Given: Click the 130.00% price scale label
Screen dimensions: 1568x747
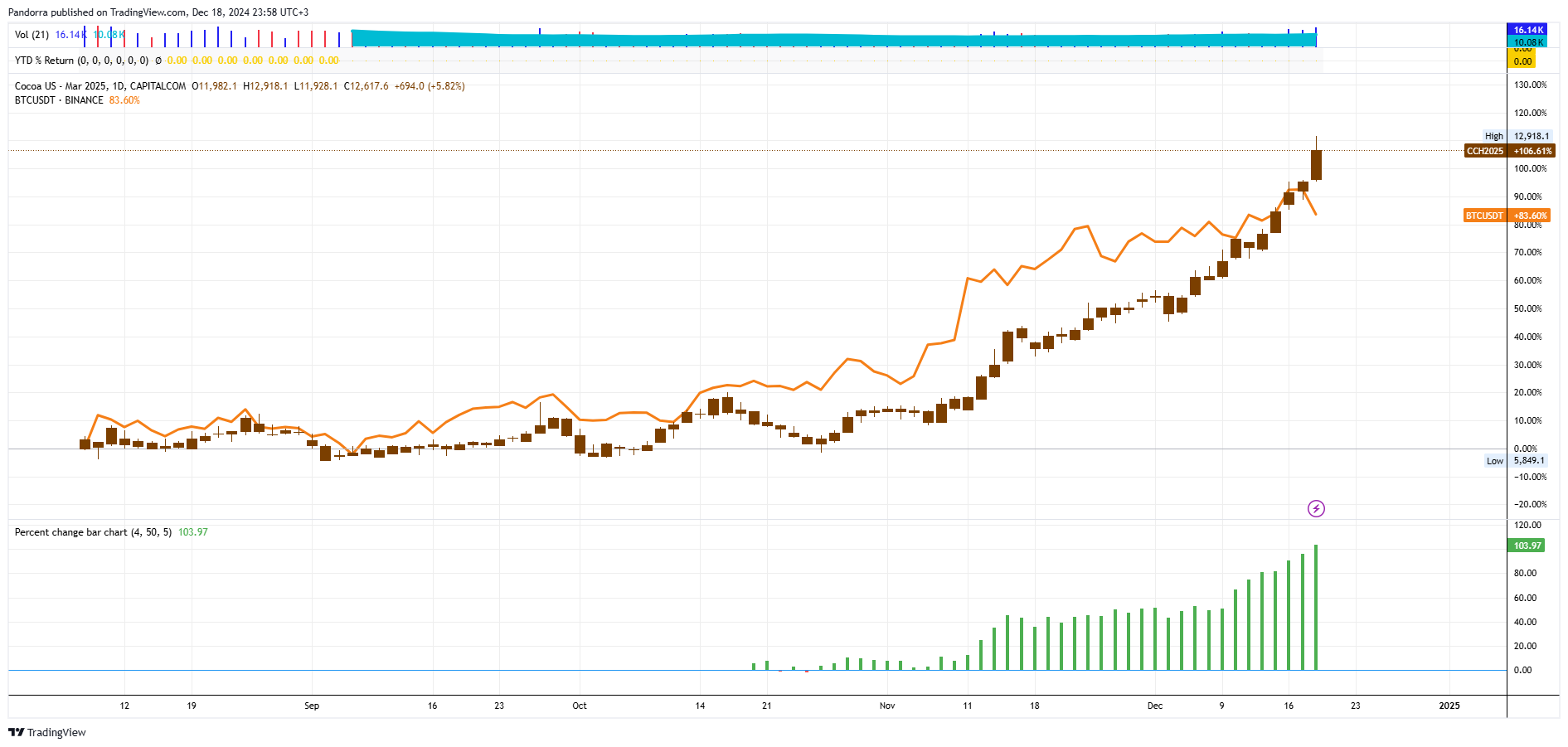Looking at the screenshot, I should pos(1531,85).
